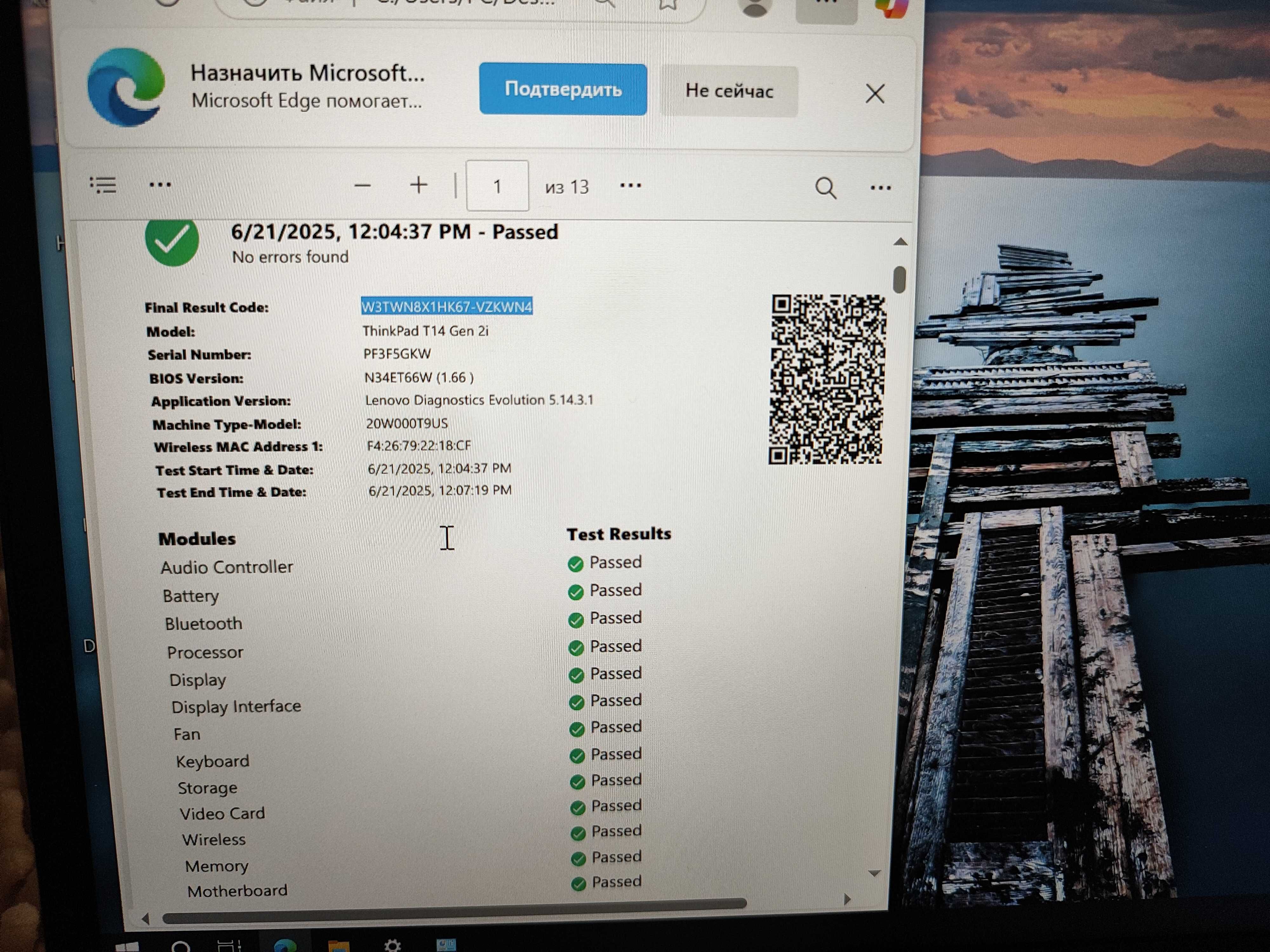Screen dimensions: 1270x952
Task: Click the Motherboard module row
Action: pos(237,891)
